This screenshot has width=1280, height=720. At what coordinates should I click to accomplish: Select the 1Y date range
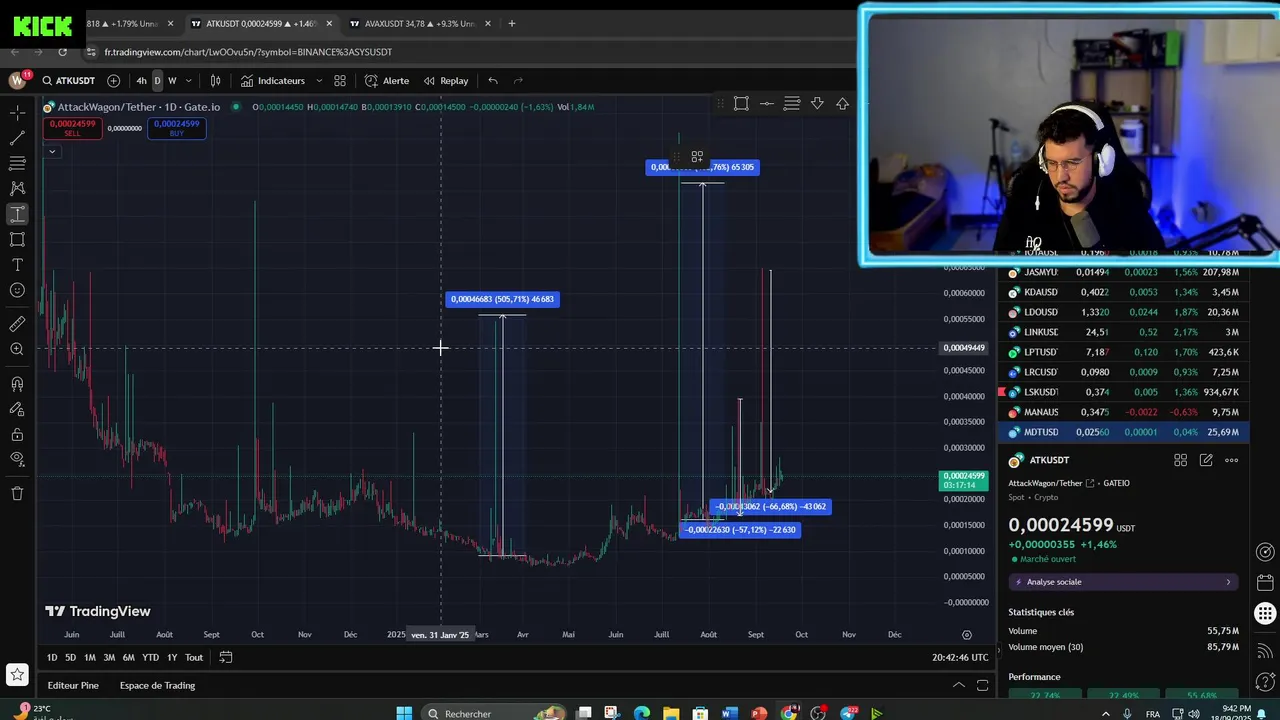(x=172, y=657)
